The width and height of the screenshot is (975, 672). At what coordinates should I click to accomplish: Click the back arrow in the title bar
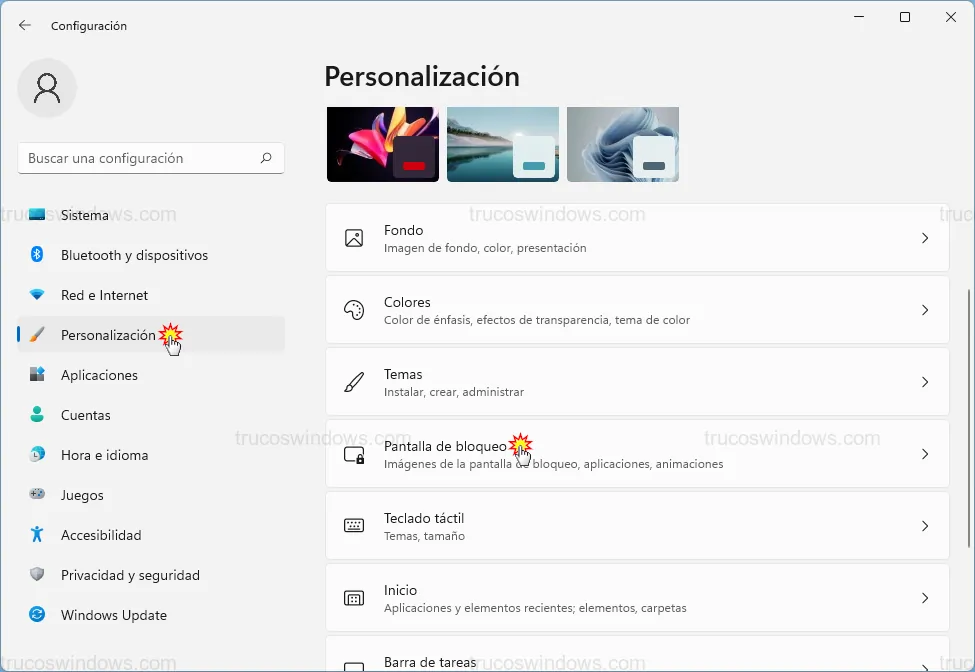[x=25, y=25]
